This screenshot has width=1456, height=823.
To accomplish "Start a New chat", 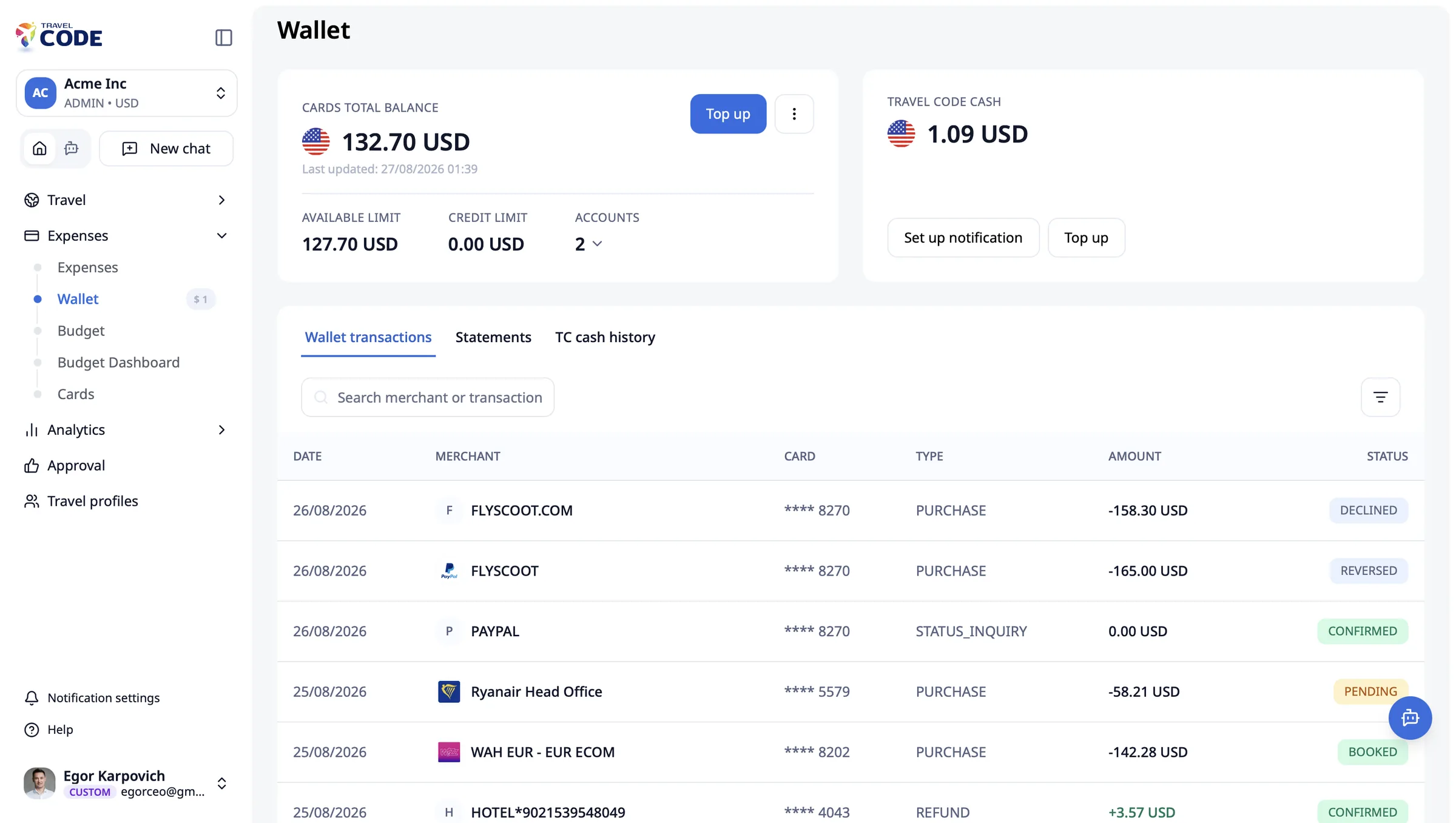I will tap(166, 149).
